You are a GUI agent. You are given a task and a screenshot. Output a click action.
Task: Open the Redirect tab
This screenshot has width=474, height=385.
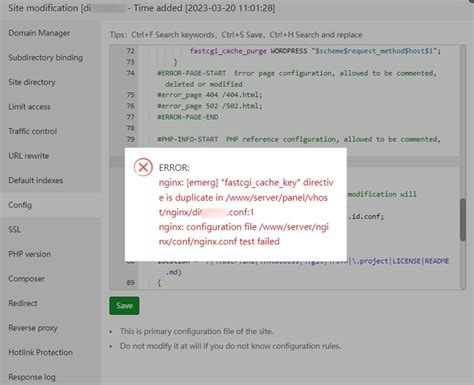click(23, 303)
